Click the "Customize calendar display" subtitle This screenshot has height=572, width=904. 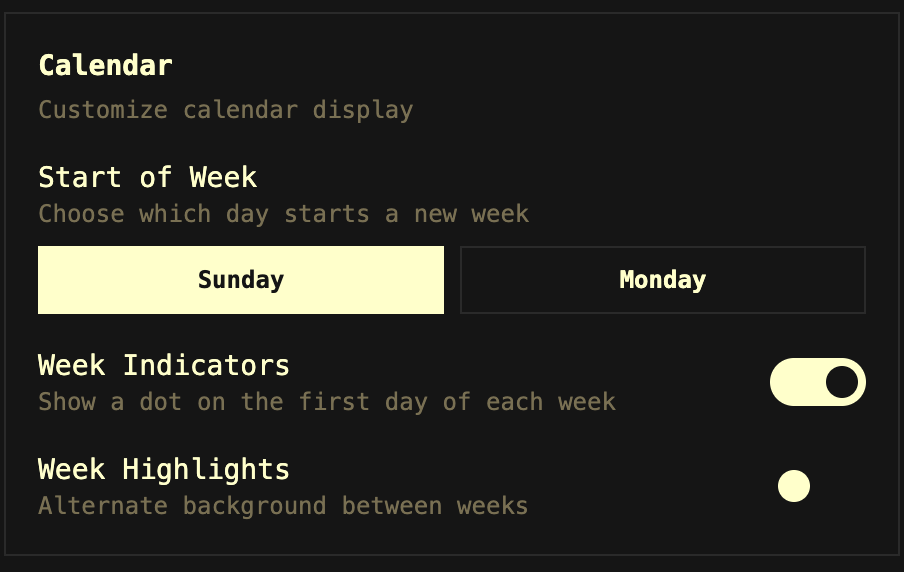225,110
